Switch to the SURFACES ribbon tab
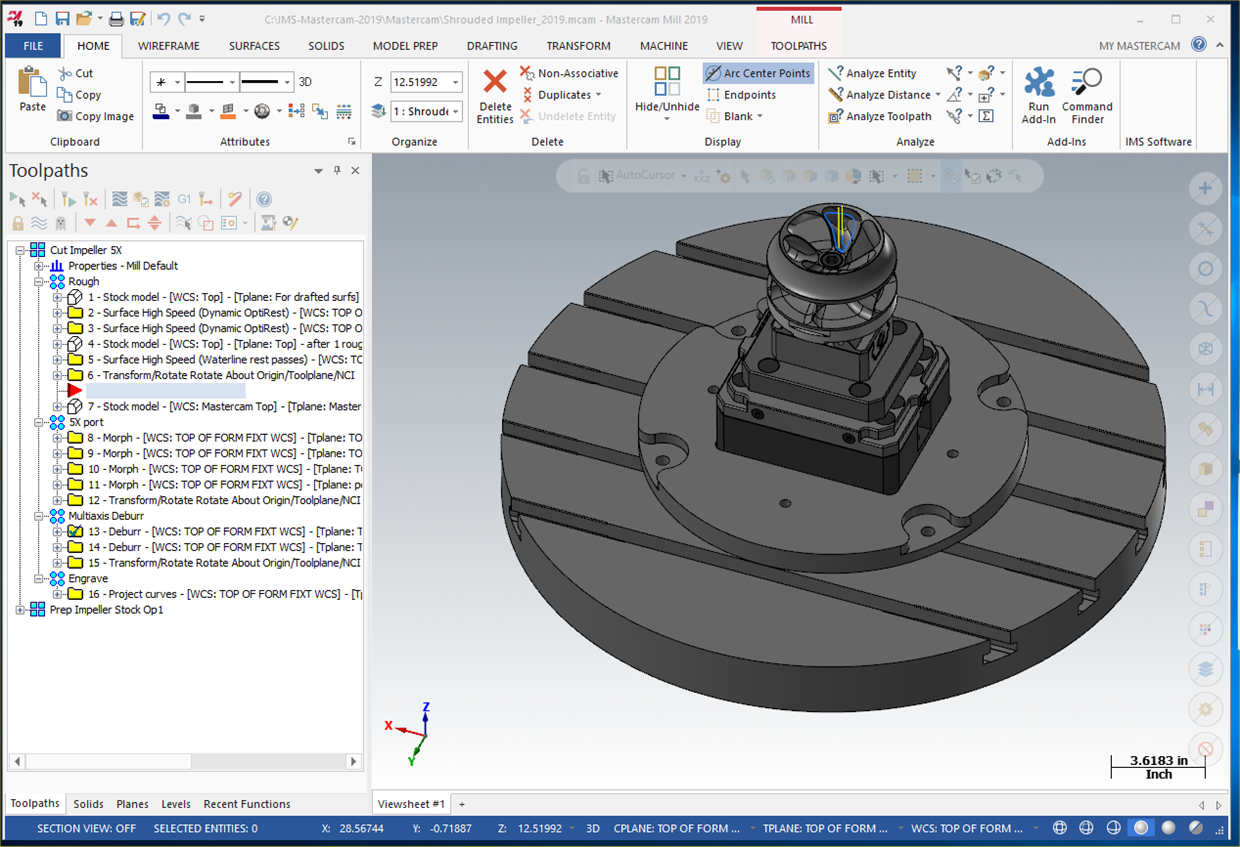Image resolution: width=1240 pixels, height=847 pixels. tap(254, 46)
